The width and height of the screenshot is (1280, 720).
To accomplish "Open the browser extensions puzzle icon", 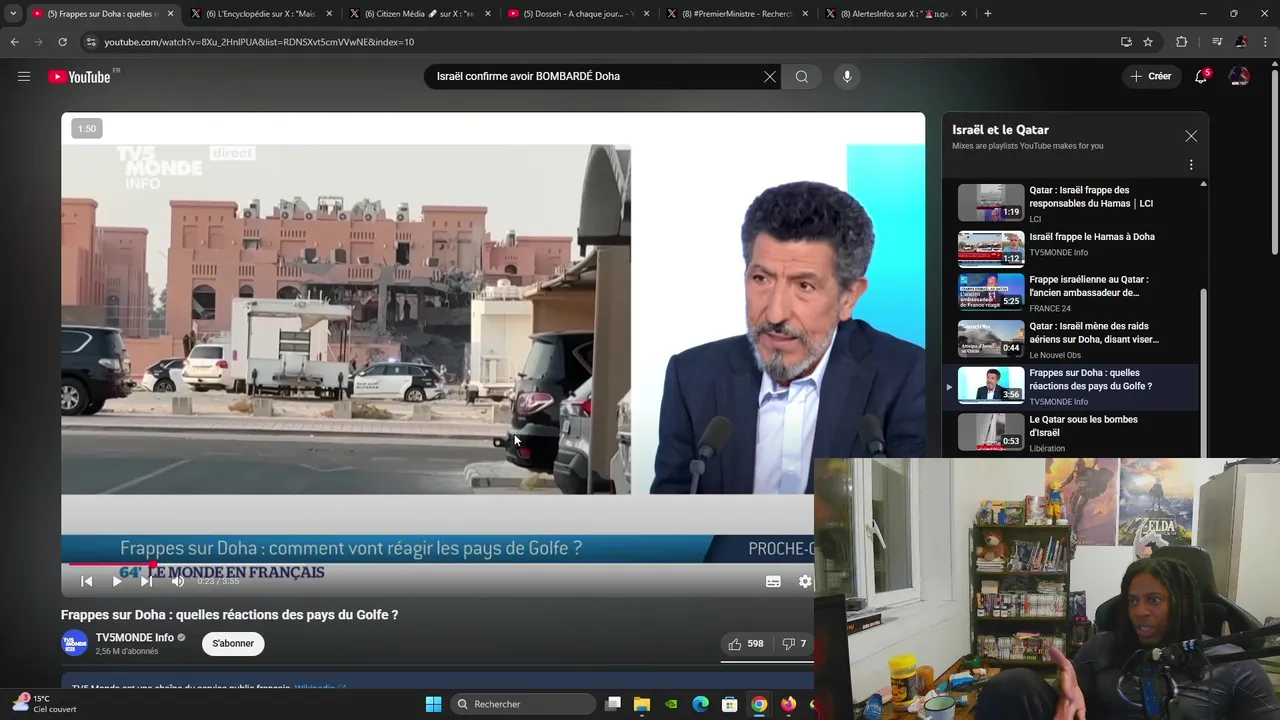I will (x=1182, y=42).
